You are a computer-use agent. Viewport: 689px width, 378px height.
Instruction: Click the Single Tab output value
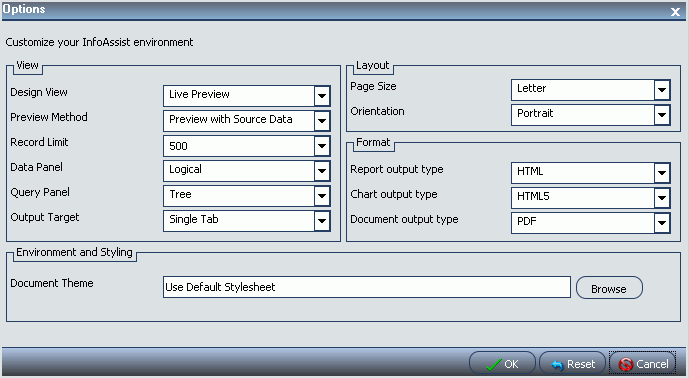[239, 221]
